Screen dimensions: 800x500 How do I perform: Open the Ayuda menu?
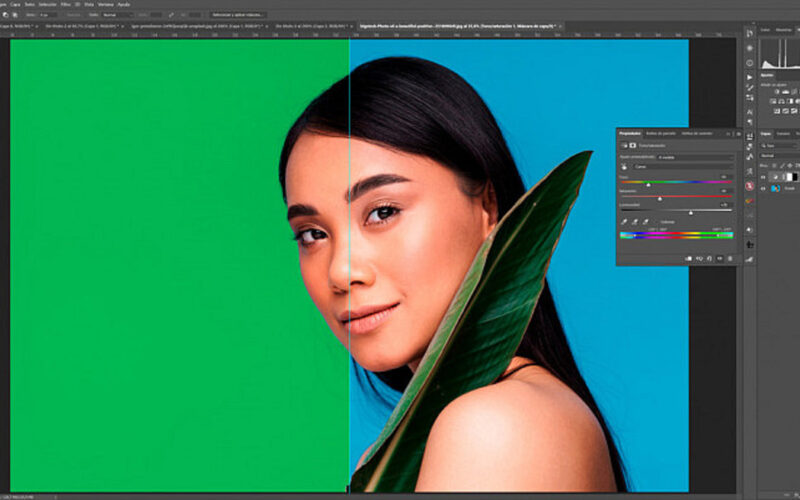coord(123,4)
